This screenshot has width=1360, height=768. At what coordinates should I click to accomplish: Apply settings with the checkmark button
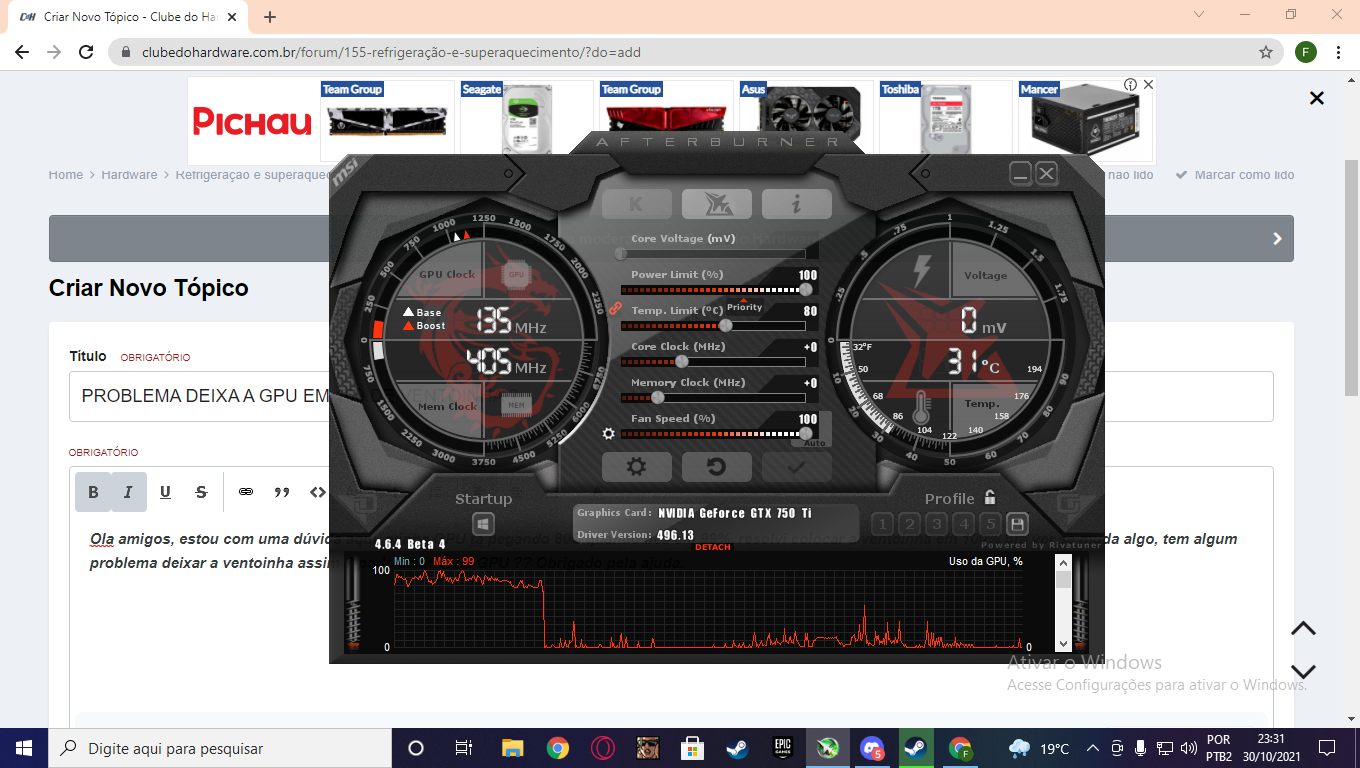tap(797, 467)
